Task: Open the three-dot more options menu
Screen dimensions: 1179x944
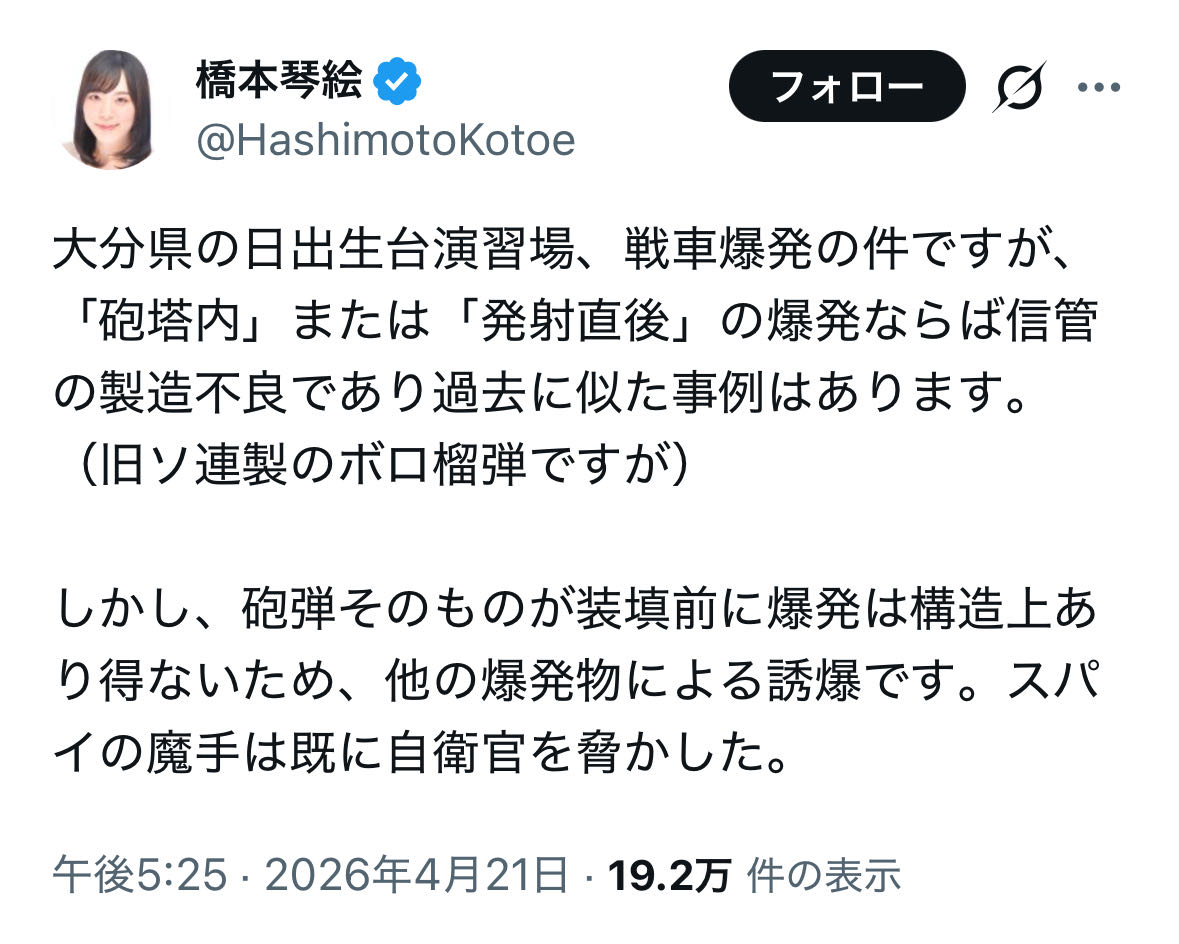Action: point(1098,88)
